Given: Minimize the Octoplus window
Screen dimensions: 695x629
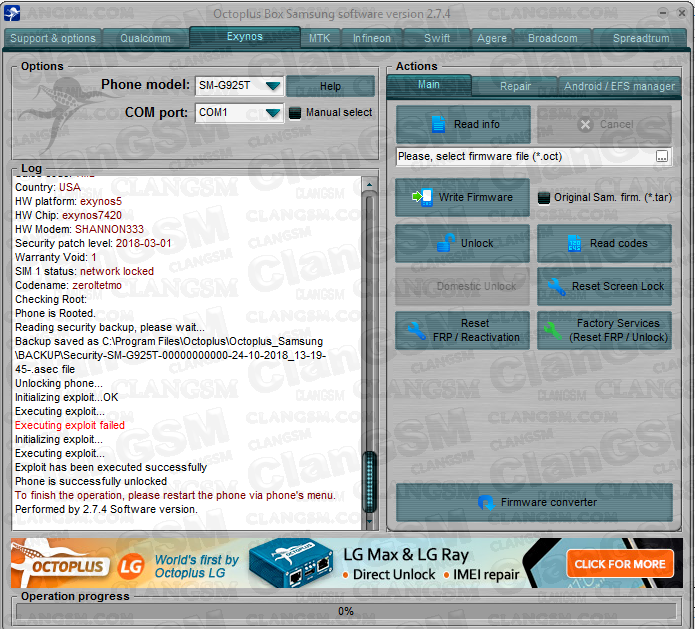Looking at the screenshot, I should [x=663, y=13].
